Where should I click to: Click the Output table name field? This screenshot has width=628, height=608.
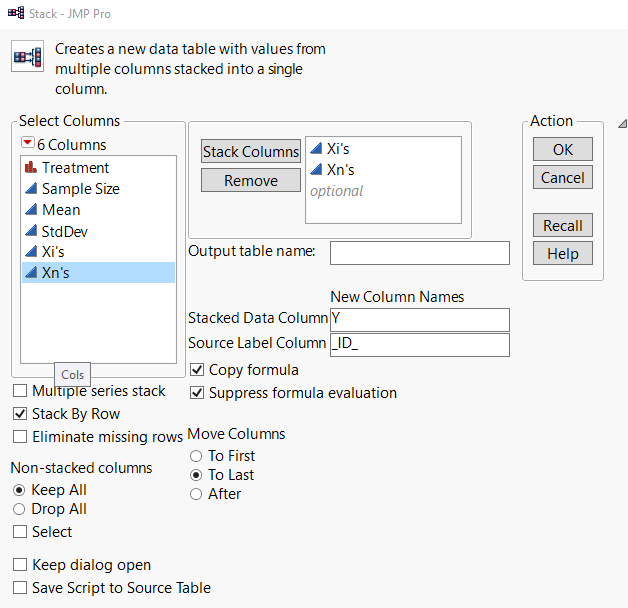[419, 253]
